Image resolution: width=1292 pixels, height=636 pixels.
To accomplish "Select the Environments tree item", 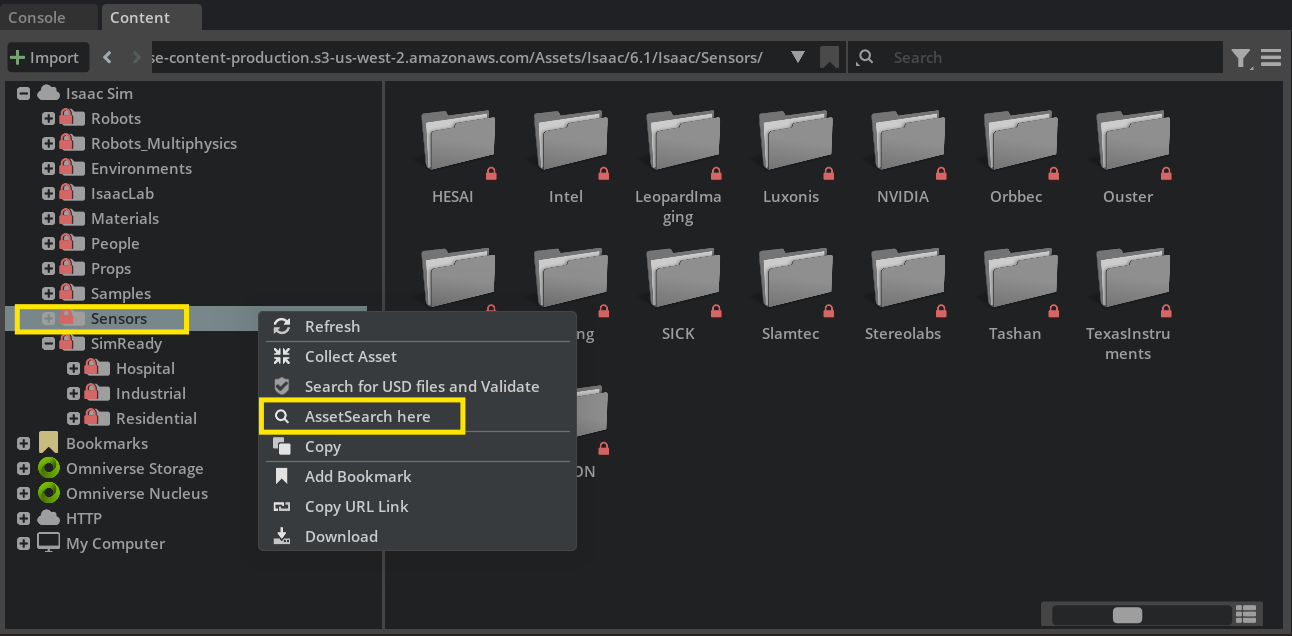I will coord(141,168).
